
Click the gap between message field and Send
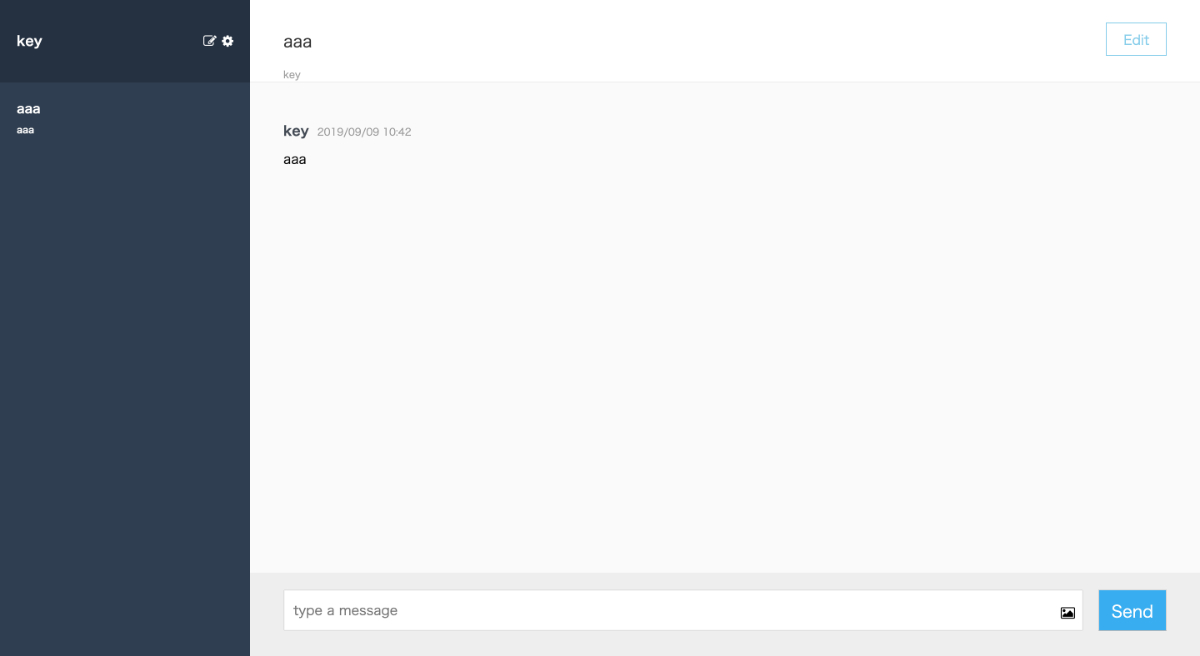[x=1091, y=611]
